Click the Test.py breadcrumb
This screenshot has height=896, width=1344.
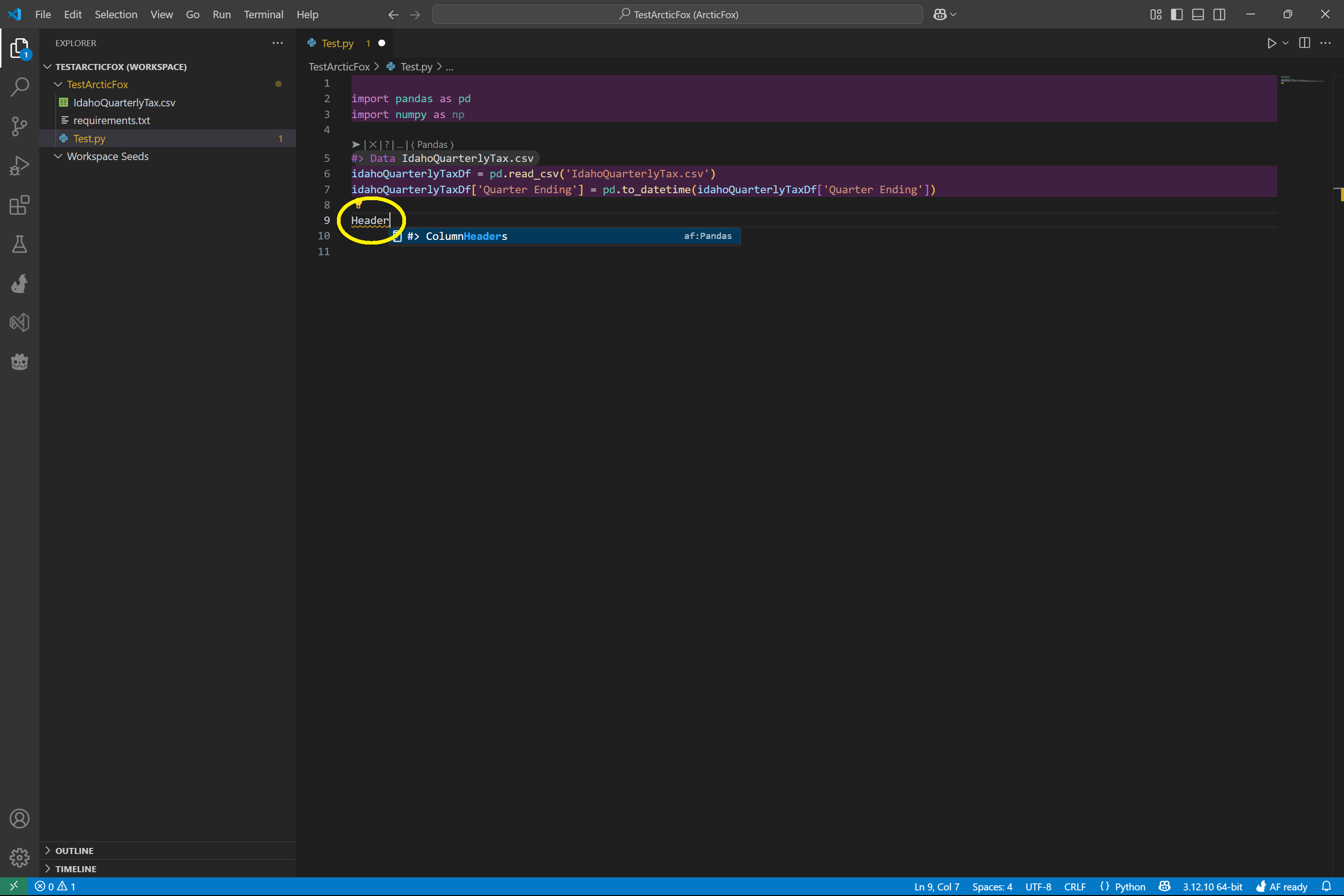[x=416, y=67]
